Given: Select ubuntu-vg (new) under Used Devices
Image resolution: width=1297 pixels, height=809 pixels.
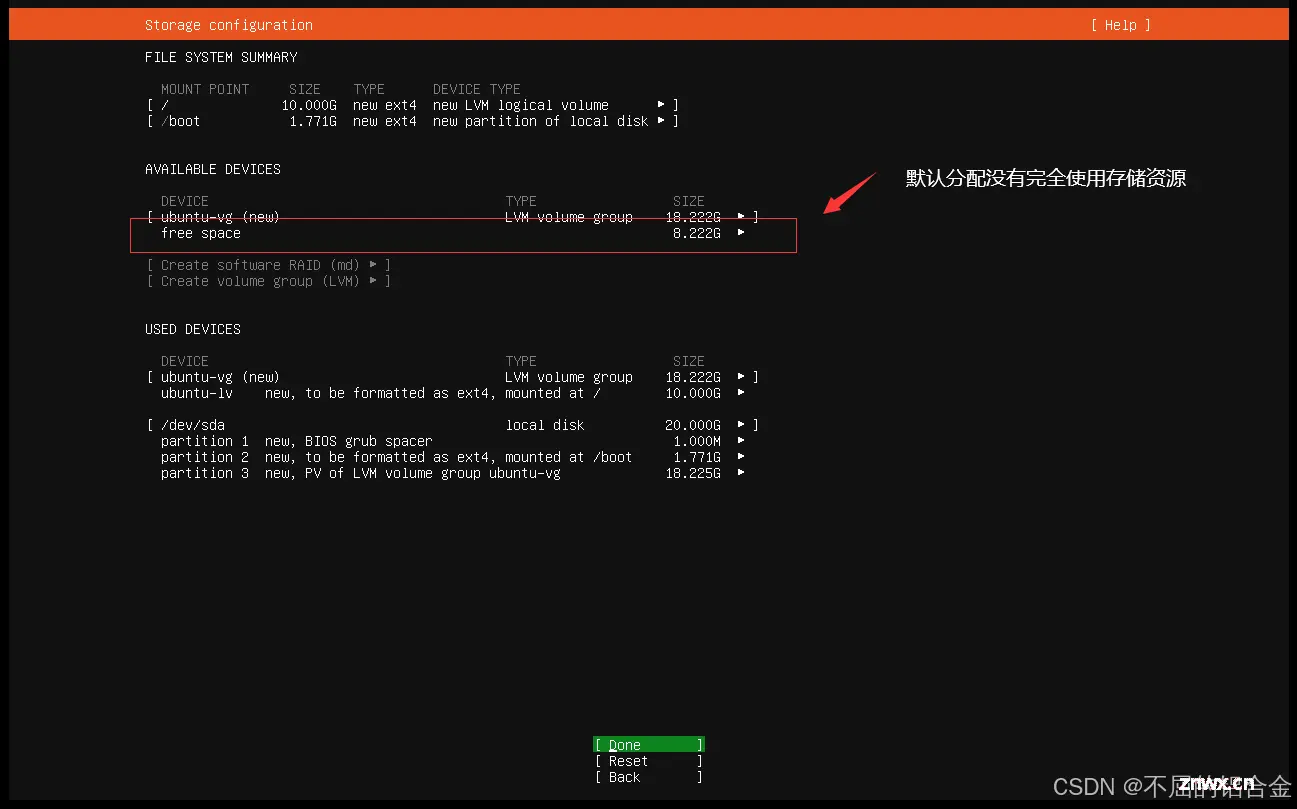Looking at the screenshot, I should pos(452,377).
